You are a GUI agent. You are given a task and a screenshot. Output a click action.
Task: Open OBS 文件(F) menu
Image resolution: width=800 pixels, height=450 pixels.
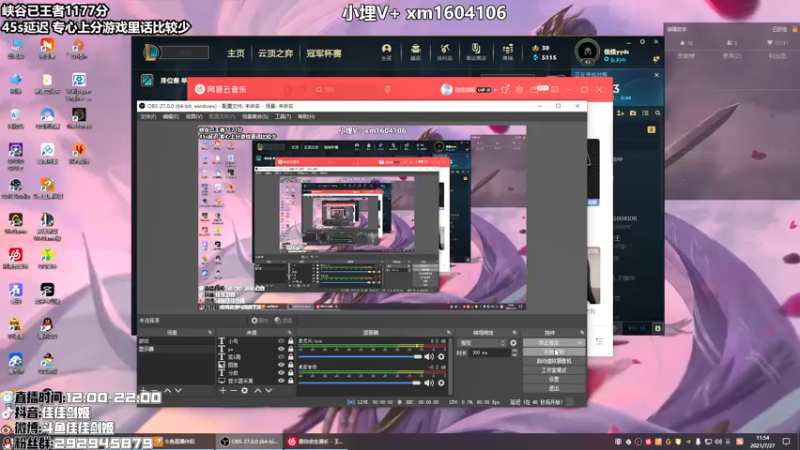148,117
